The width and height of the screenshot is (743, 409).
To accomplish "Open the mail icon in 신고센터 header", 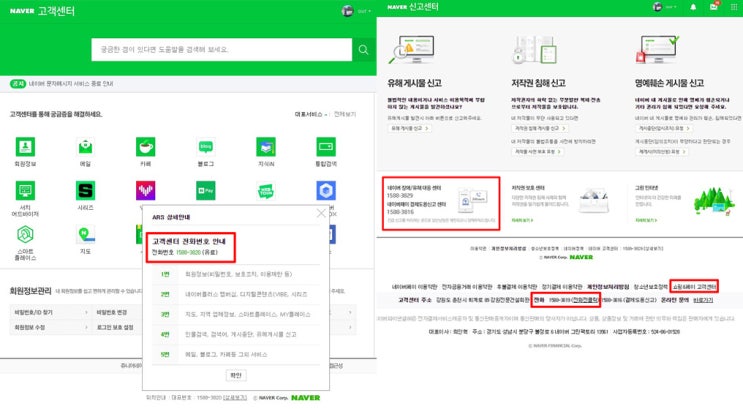I will [x=714, y=7].
